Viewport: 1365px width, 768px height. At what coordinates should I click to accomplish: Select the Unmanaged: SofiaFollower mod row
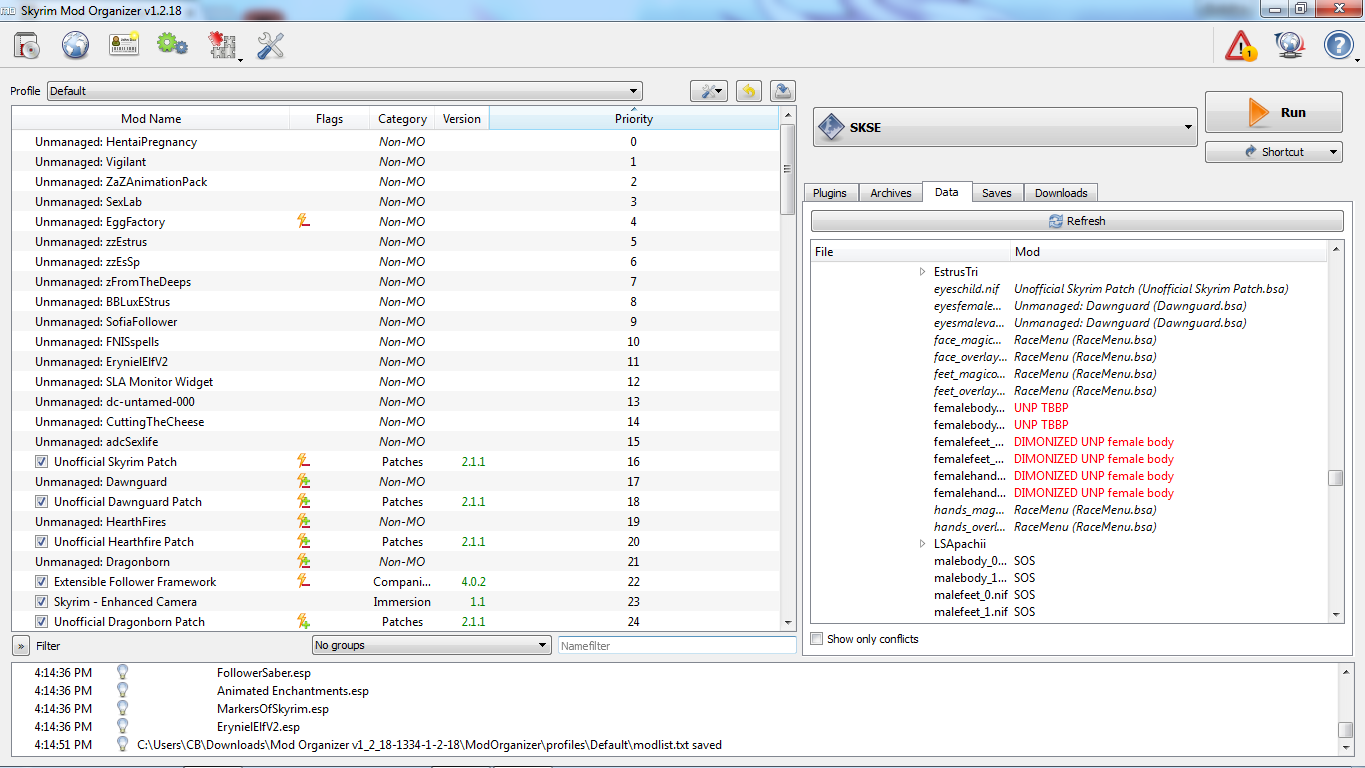pyautogui.click(x=395, y=322)
